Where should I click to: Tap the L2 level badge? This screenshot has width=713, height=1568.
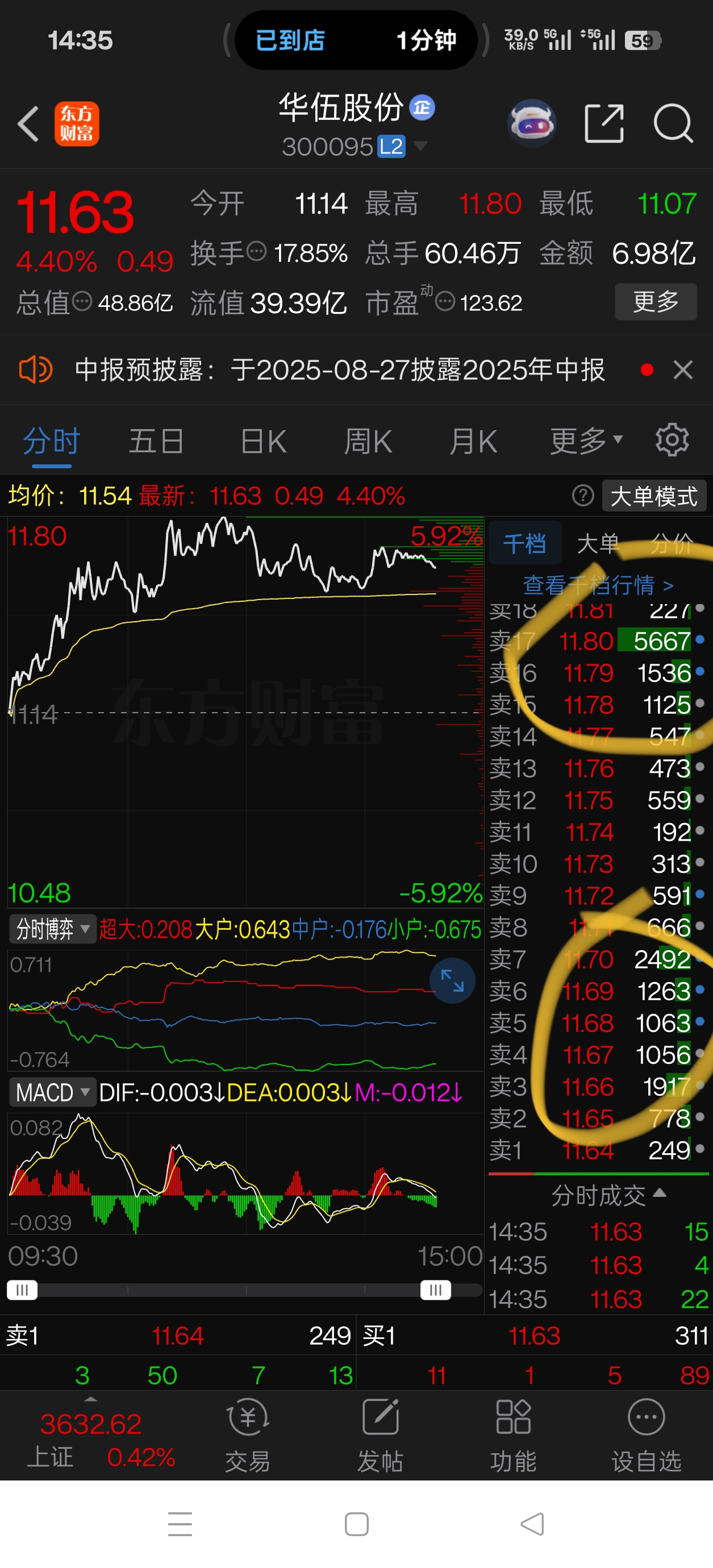(x=391, y=147)
